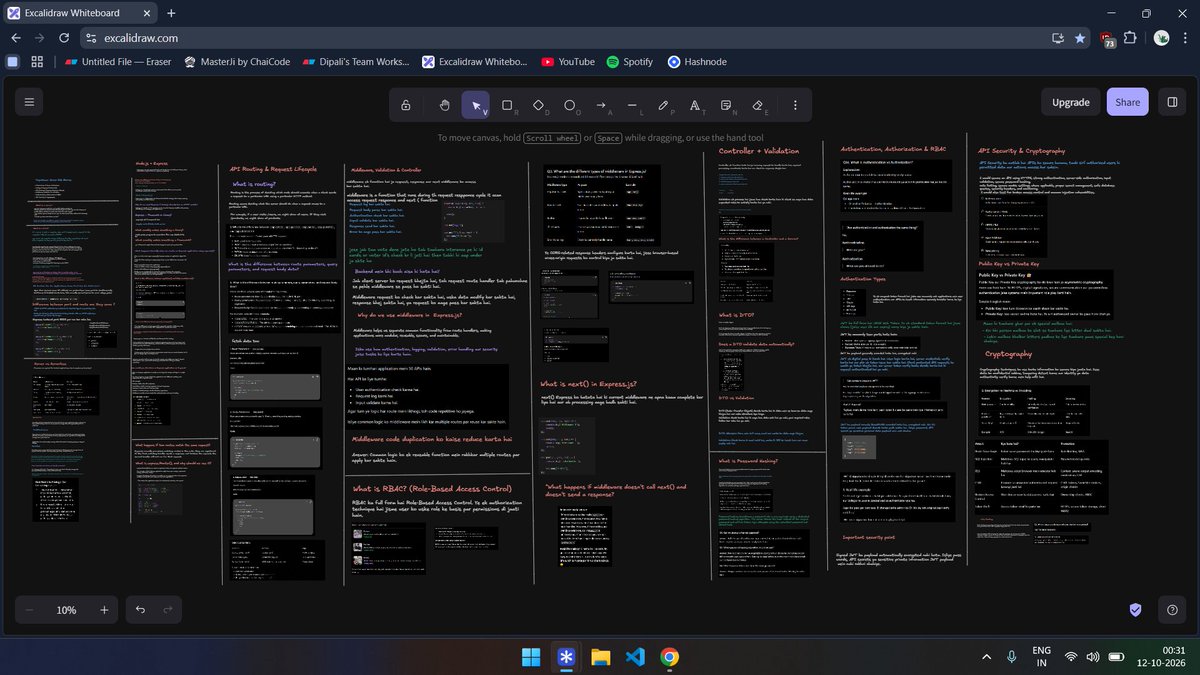Select the Selection arrow tool
The image size is (1200, 675).
476,104
